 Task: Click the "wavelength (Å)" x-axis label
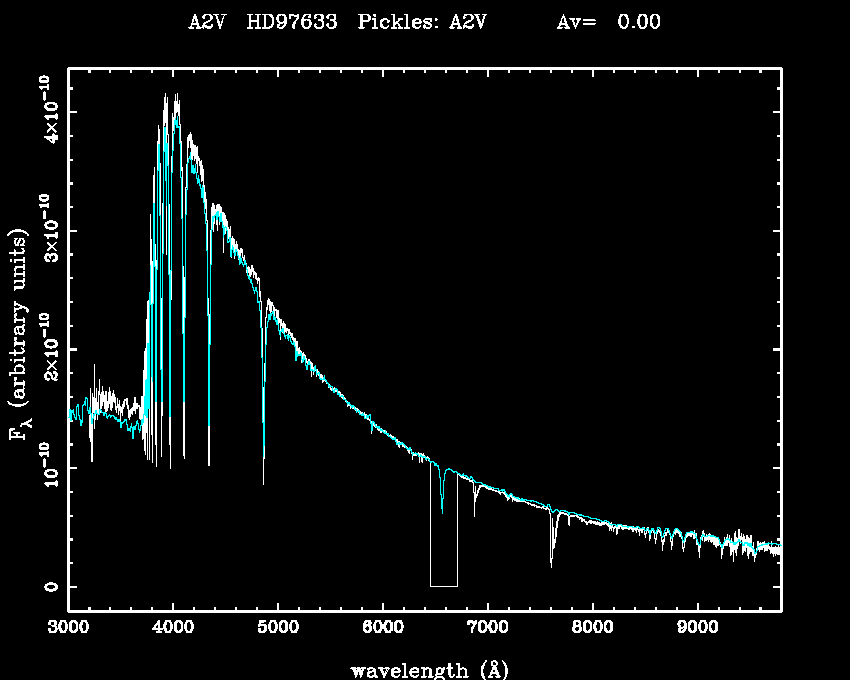tap(423, 669)
